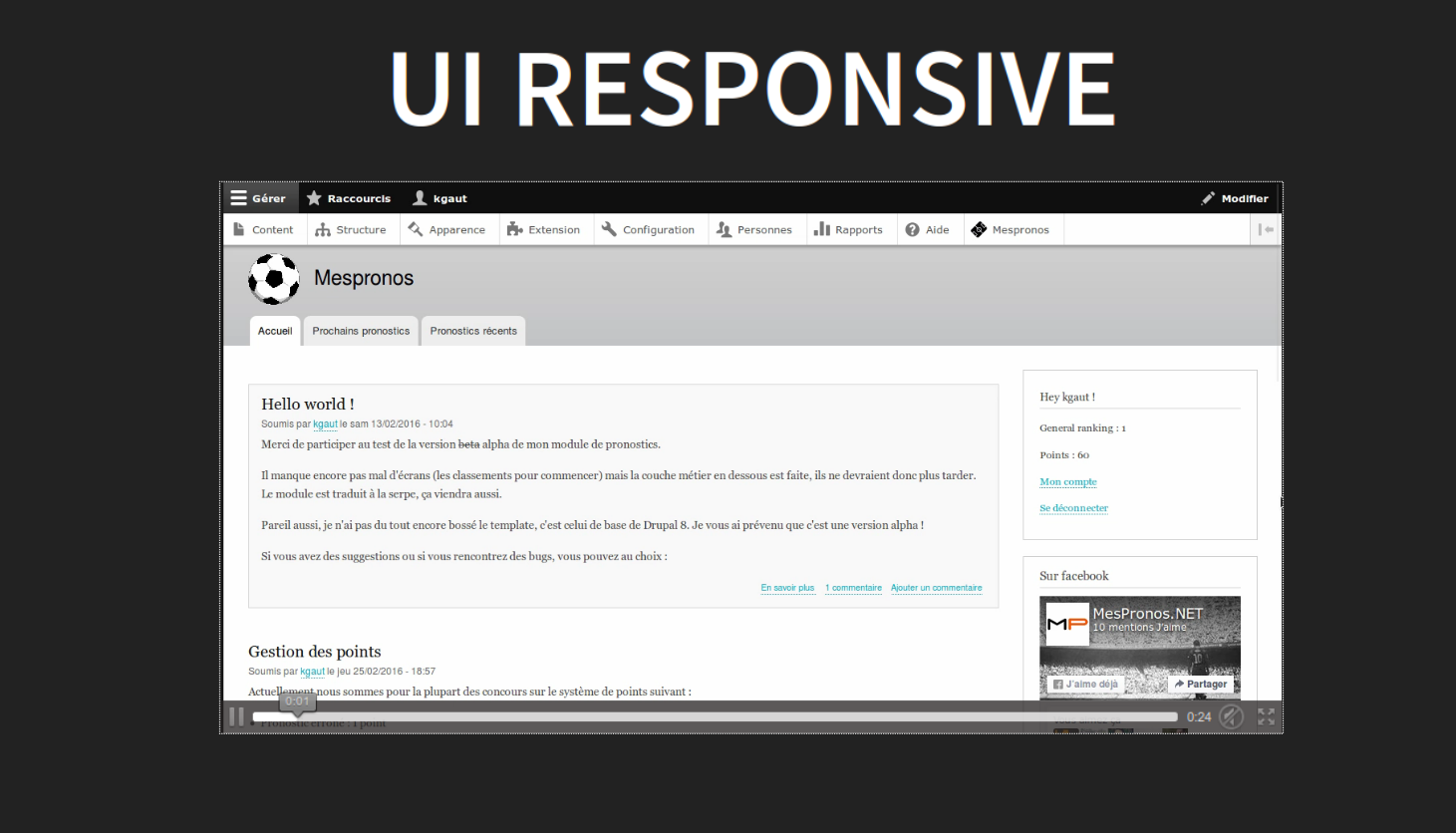This screenshot has width=1456, height=833.
Task: Click the Se déconnecter link
Action: click(1073, 508)
